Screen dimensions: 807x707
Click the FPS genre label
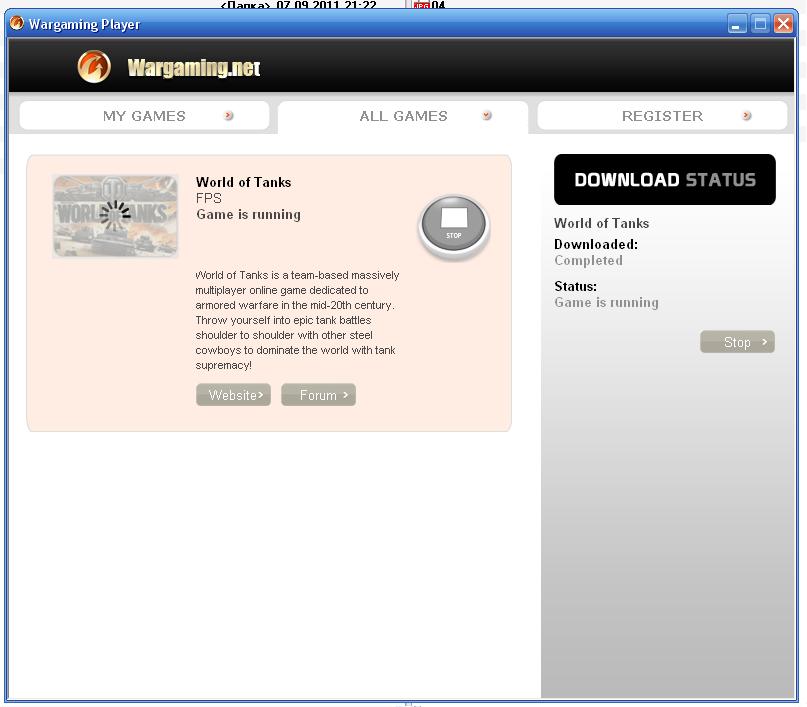[208, 198]
